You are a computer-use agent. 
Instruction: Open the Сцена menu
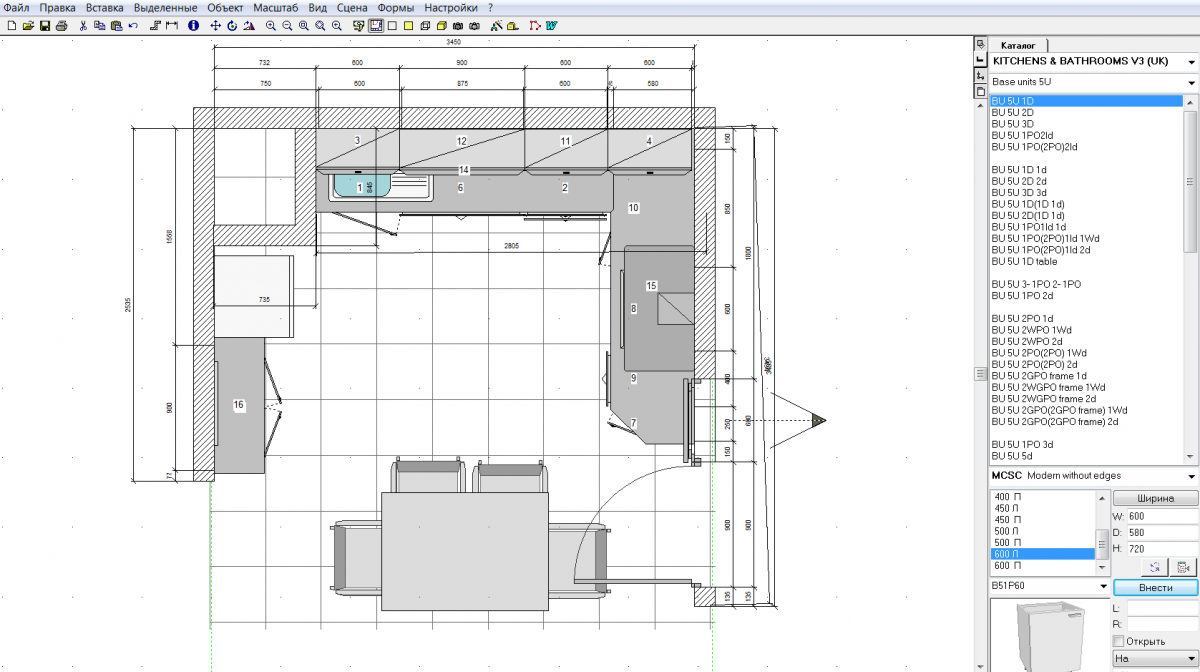[352, 7]
